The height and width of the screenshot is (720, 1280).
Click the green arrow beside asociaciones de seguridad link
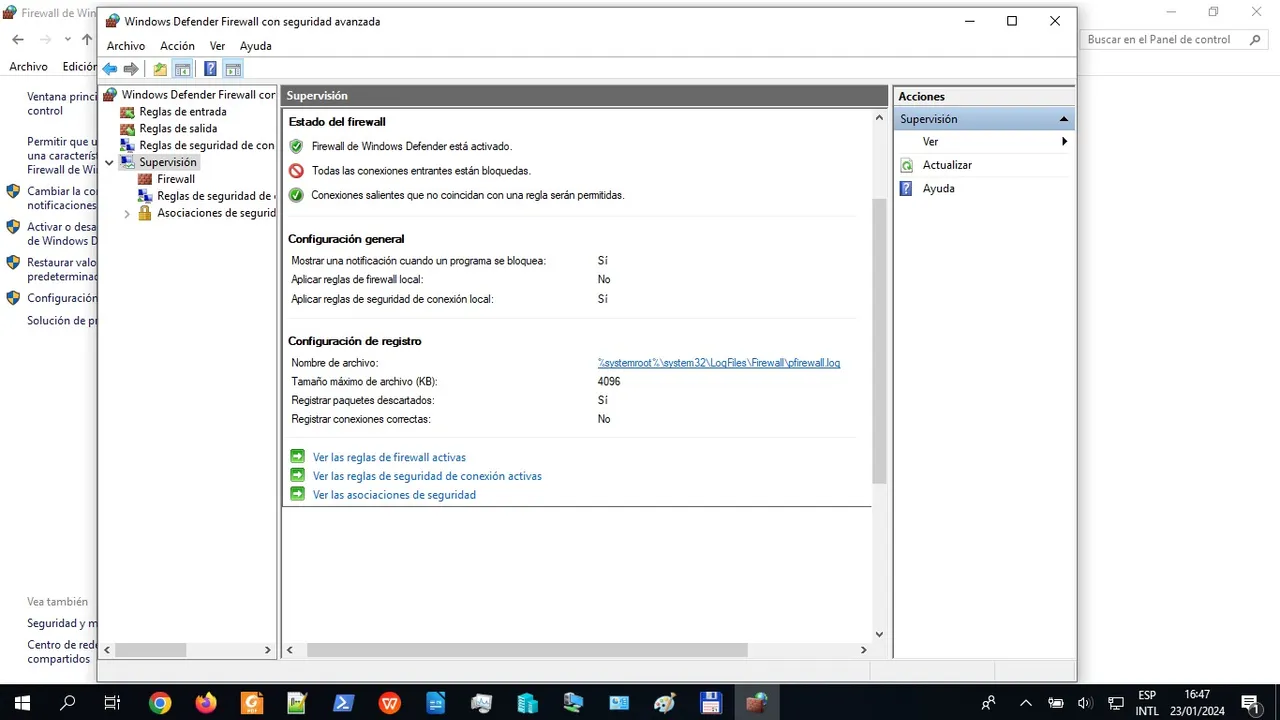pyautogui.click(x=297, y=495)
